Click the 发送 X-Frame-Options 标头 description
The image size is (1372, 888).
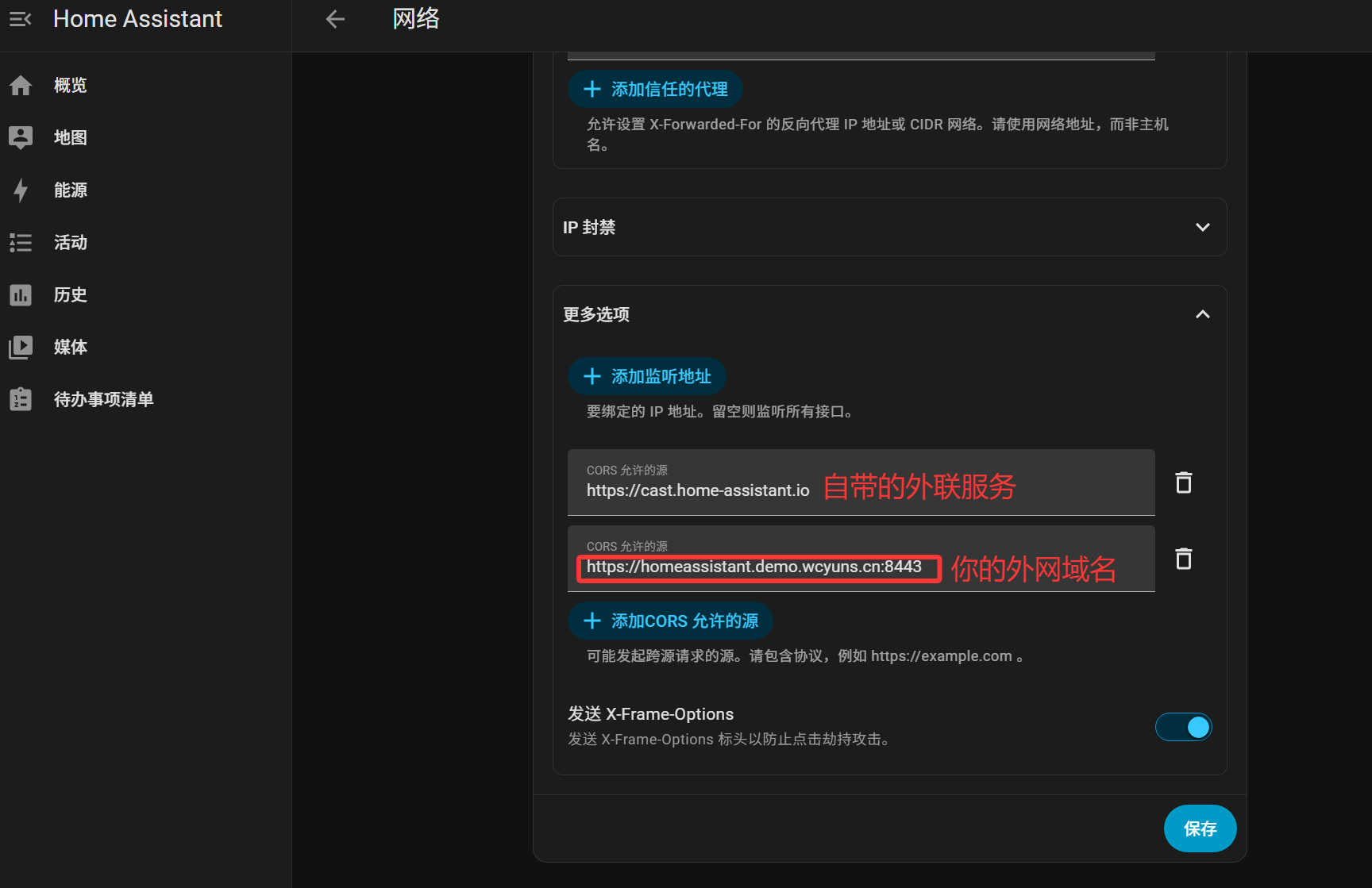[728, 739]
